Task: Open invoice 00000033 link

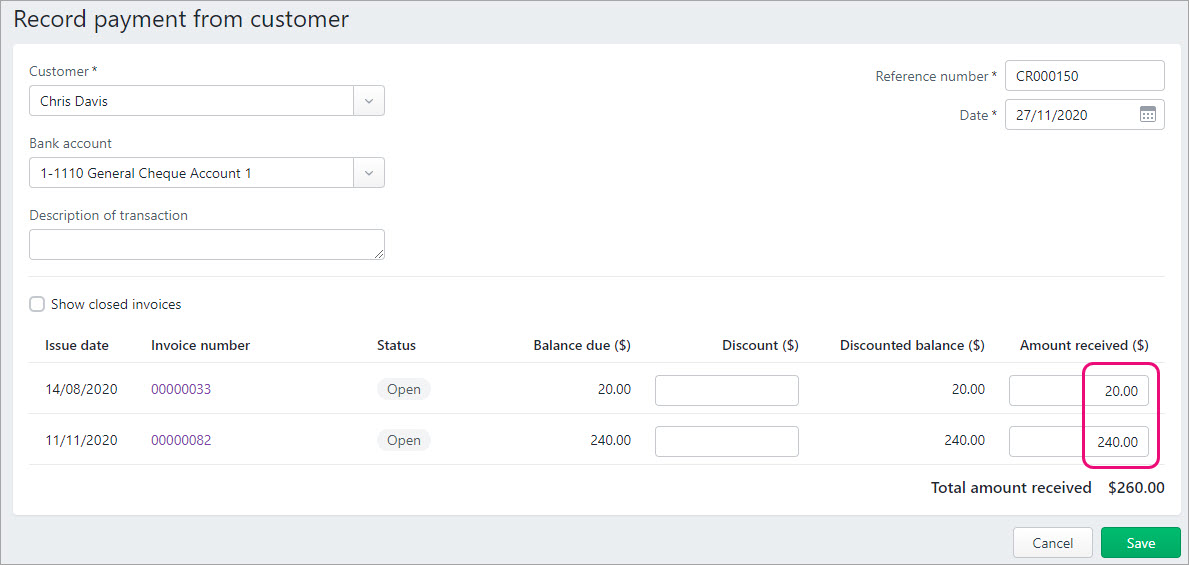Action: pos(181,390)
